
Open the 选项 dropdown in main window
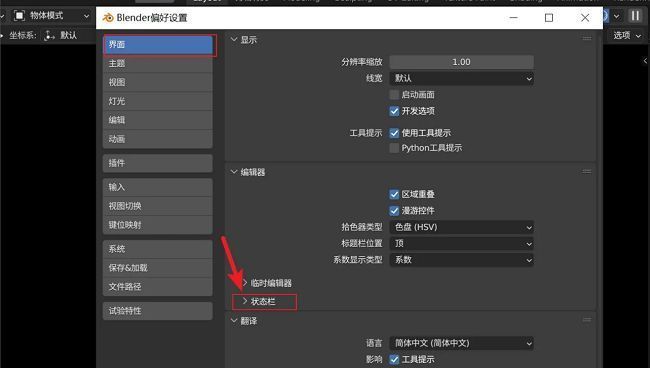[x=627, y=36]
